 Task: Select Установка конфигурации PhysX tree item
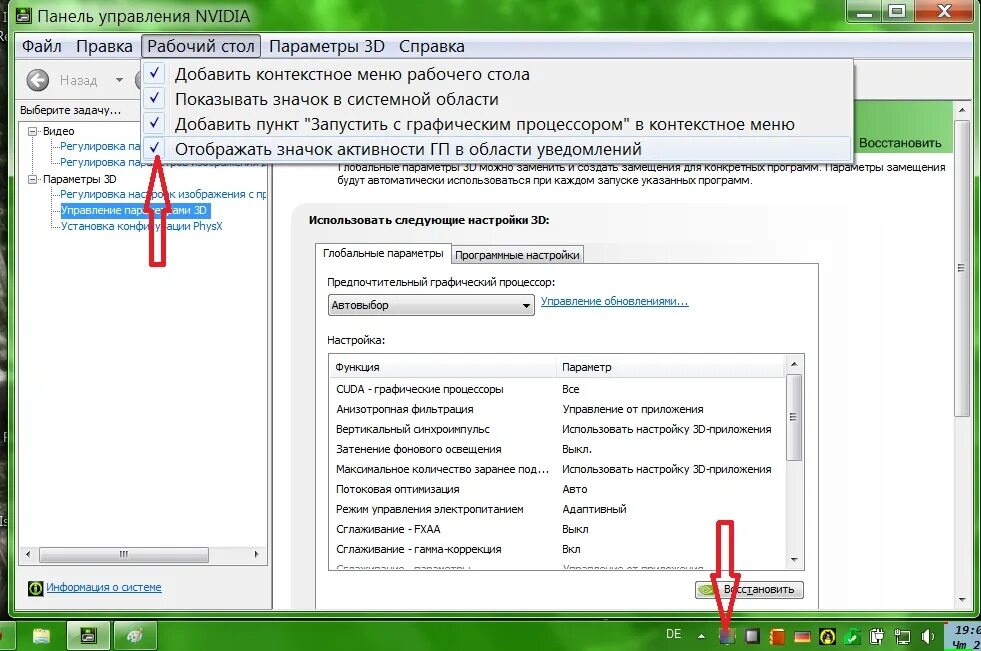coord(141,226)
